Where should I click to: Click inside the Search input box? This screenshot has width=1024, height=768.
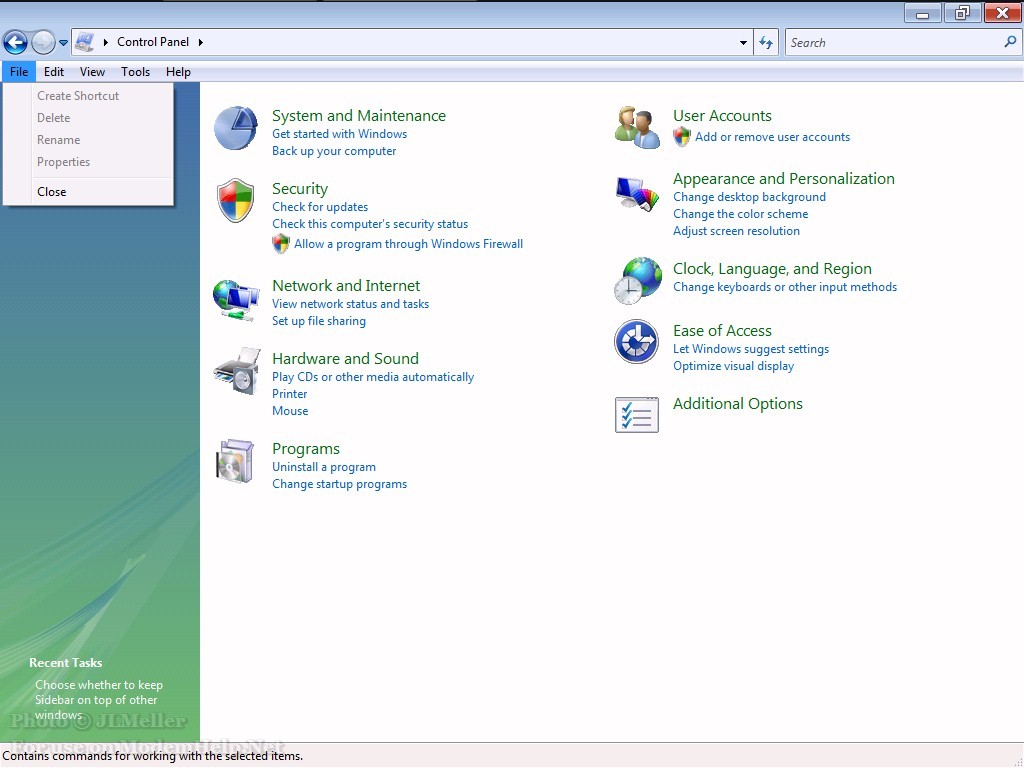(893, 43)
